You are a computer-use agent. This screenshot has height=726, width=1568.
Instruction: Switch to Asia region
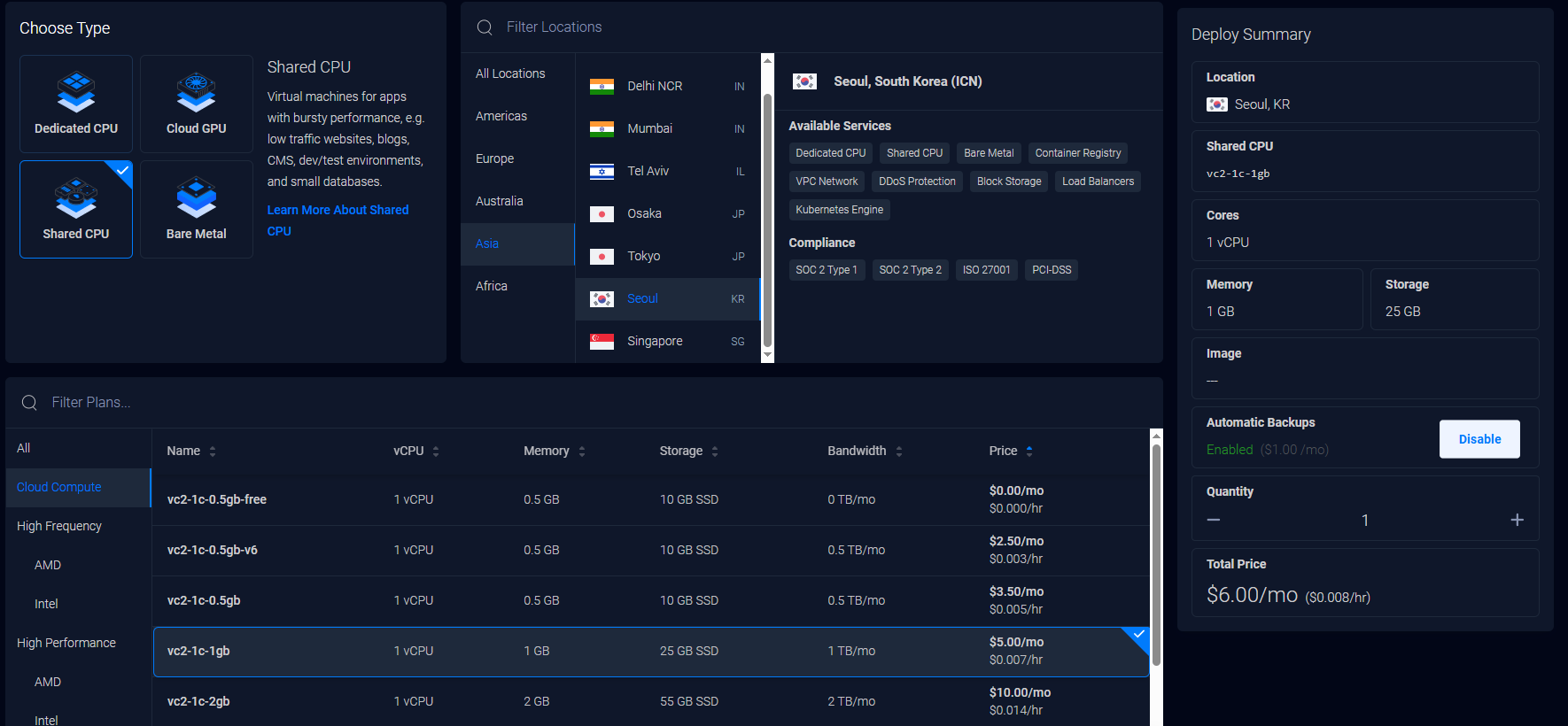517,244
